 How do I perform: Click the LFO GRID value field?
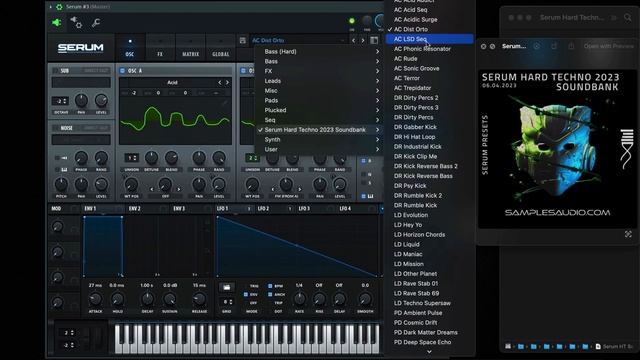click(227, 302)
